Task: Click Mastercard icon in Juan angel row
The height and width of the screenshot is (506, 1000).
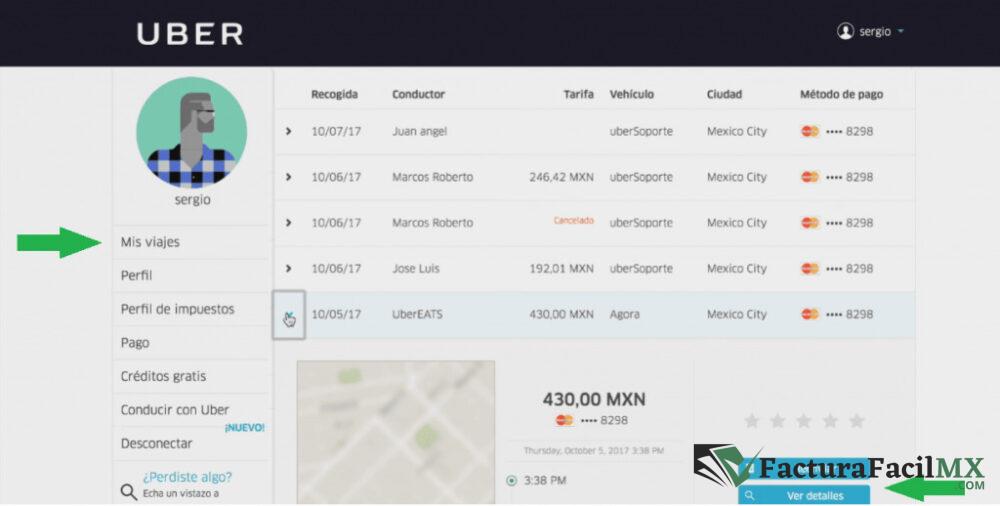Action: pos(810,131)
